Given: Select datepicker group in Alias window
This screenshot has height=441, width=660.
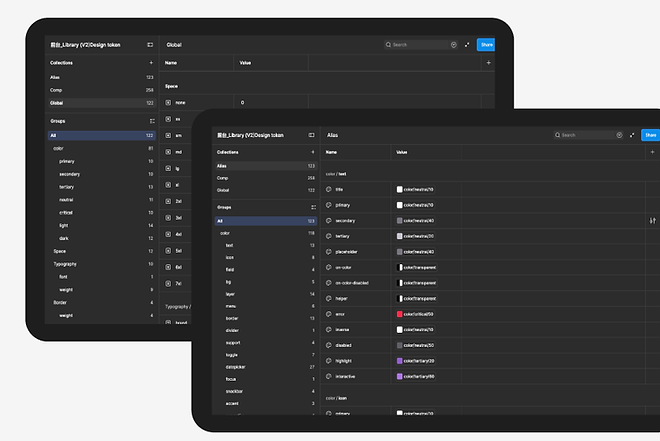Looking at the screenshot, I should point(266,367).
